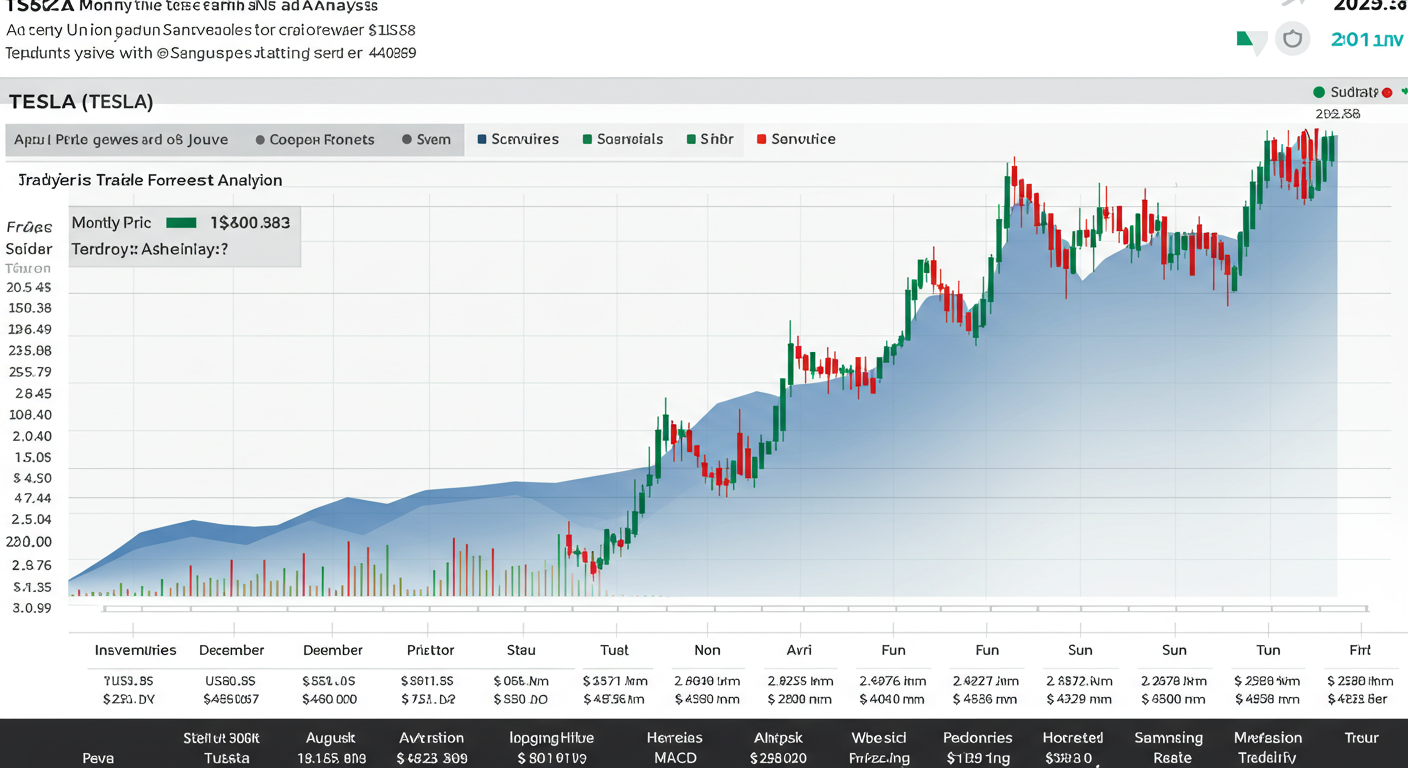The height and width of the screenshot is (768, 1408).
Task: Click the shield icon in the gray circle
Action: point(1293,39)
